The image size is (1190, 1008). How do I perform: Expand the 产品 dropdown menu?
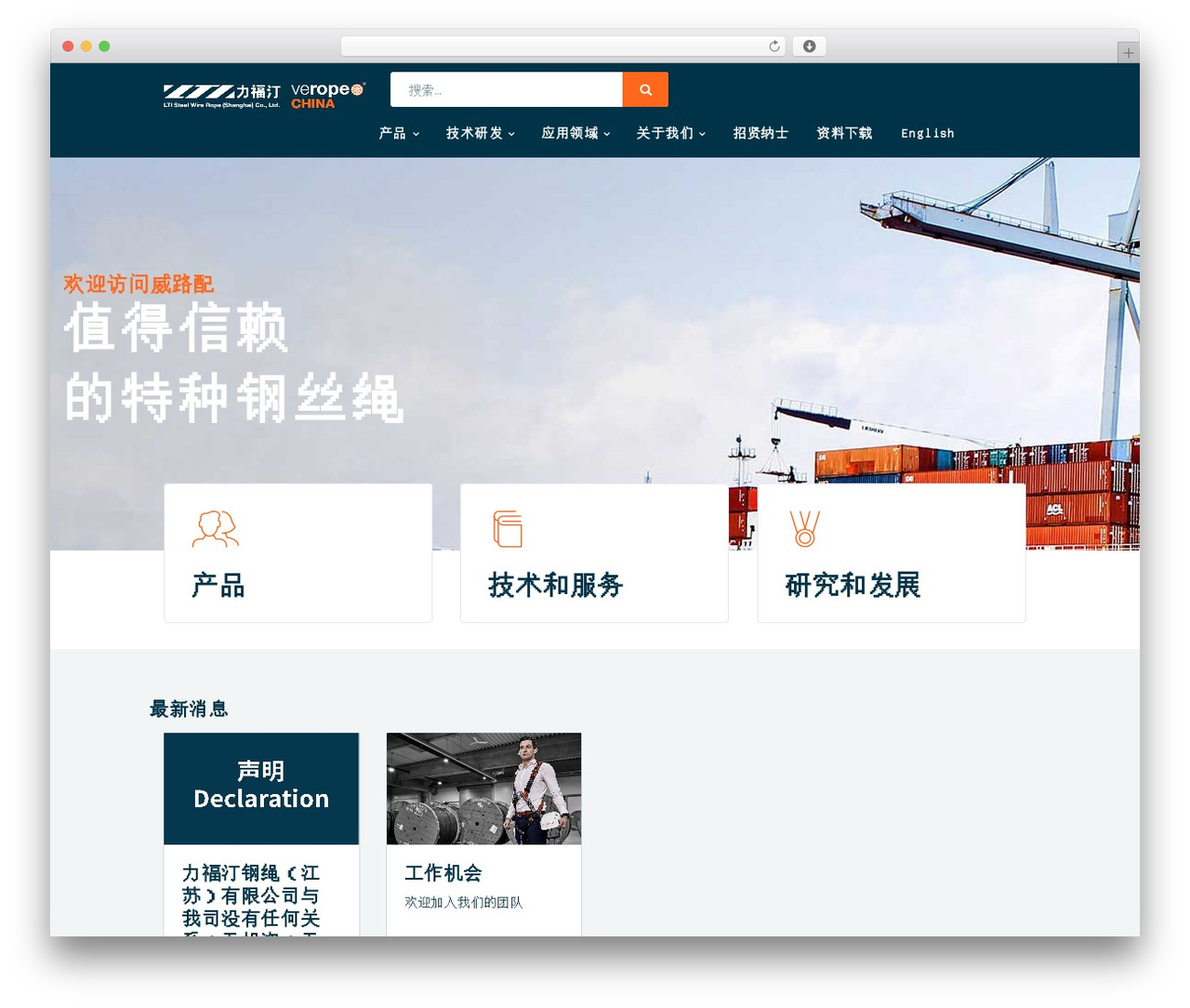coord(399,133)
